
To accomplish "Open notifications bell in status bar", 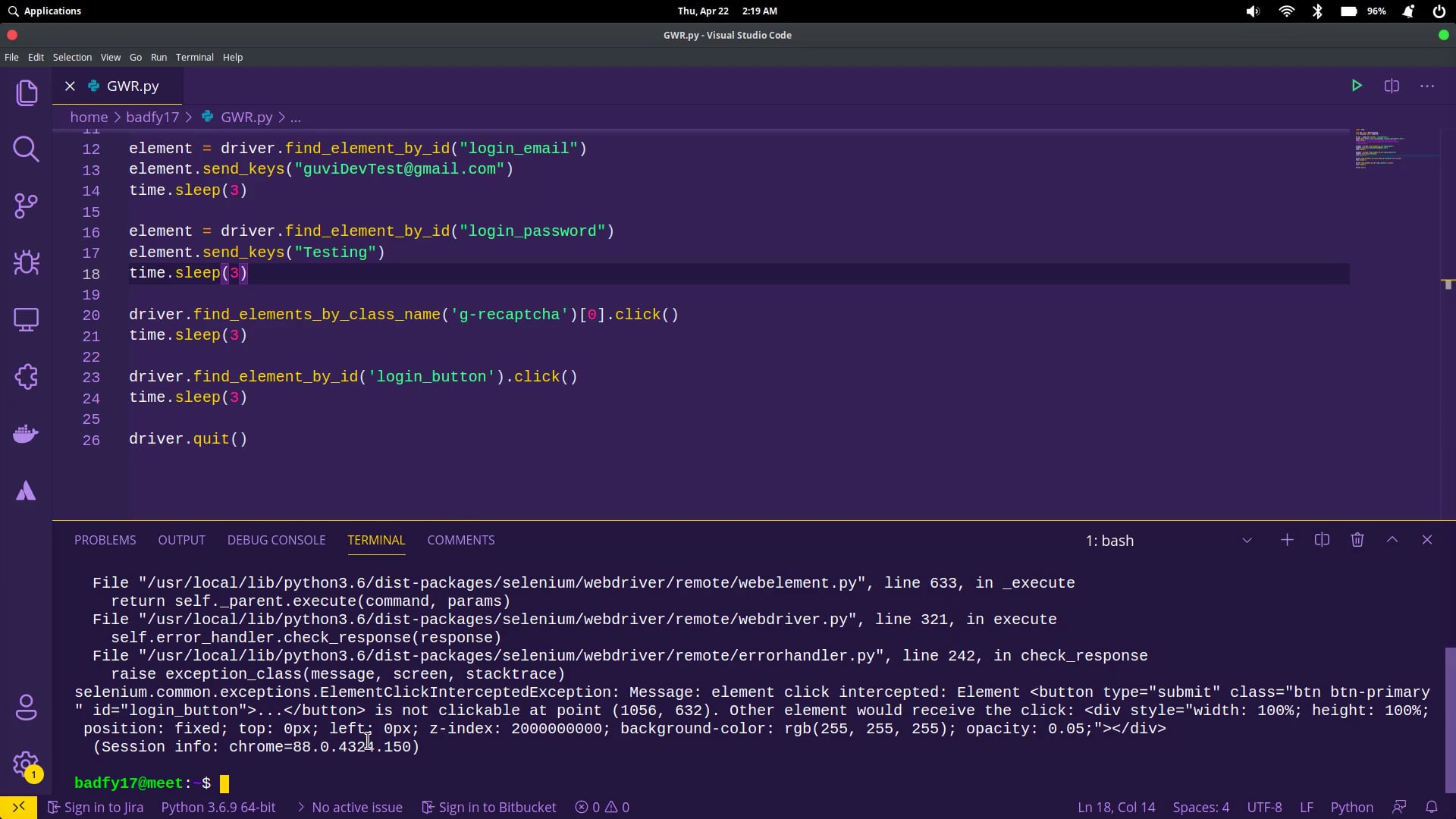I will coord(1432,808).
